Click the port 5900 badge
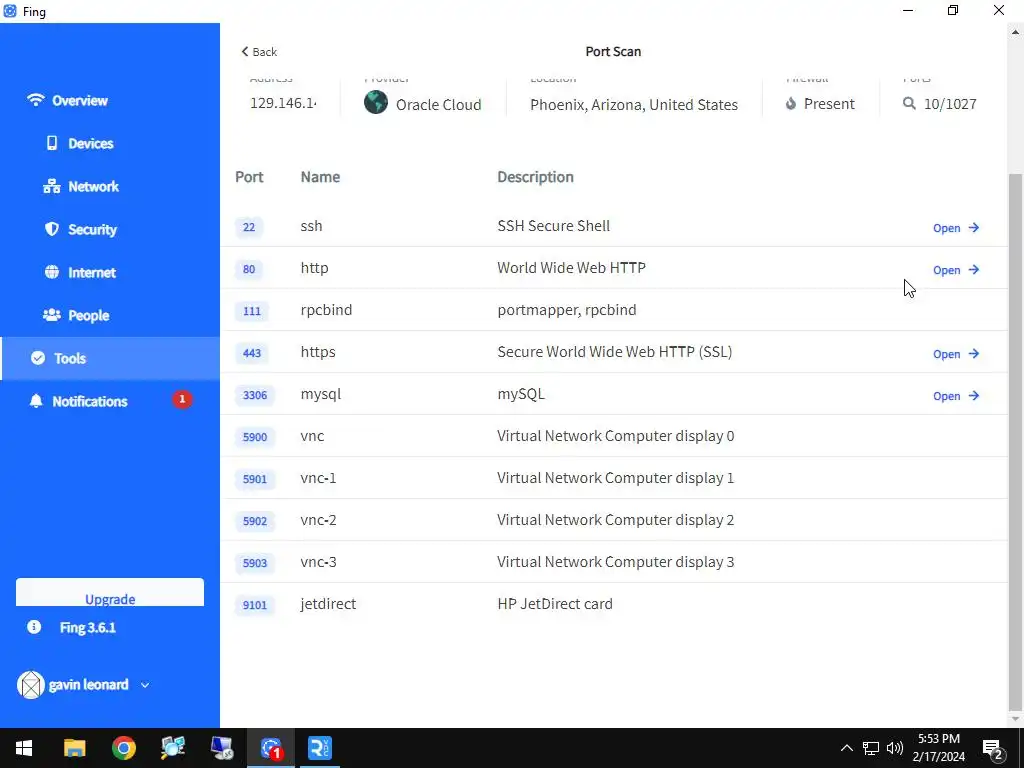Image resolution: width=1024 pixels, height=768 pixels. [x=255, y=437]
